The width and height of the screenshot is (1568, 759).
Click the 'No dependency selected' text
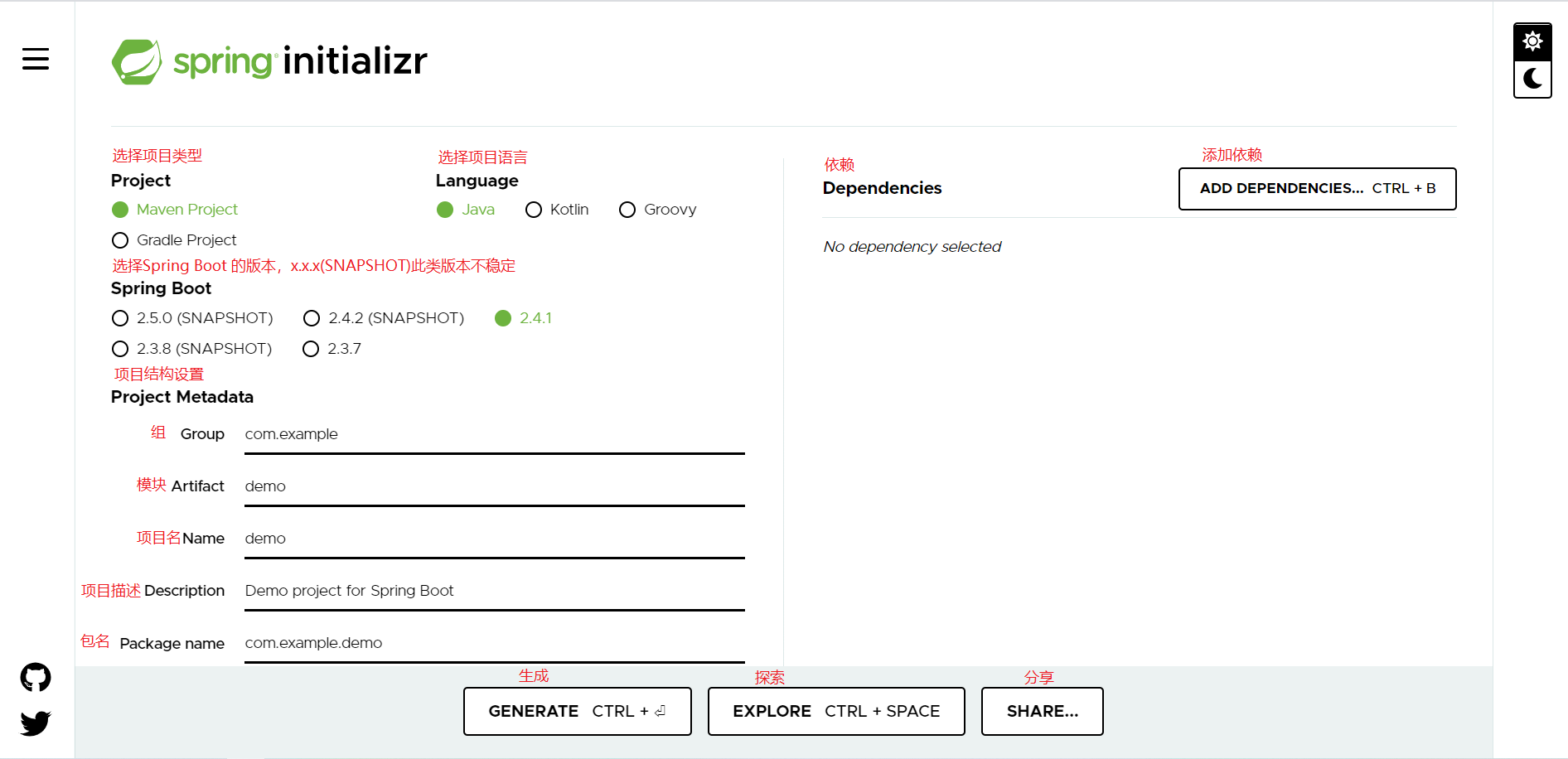[x=912, y=247]
